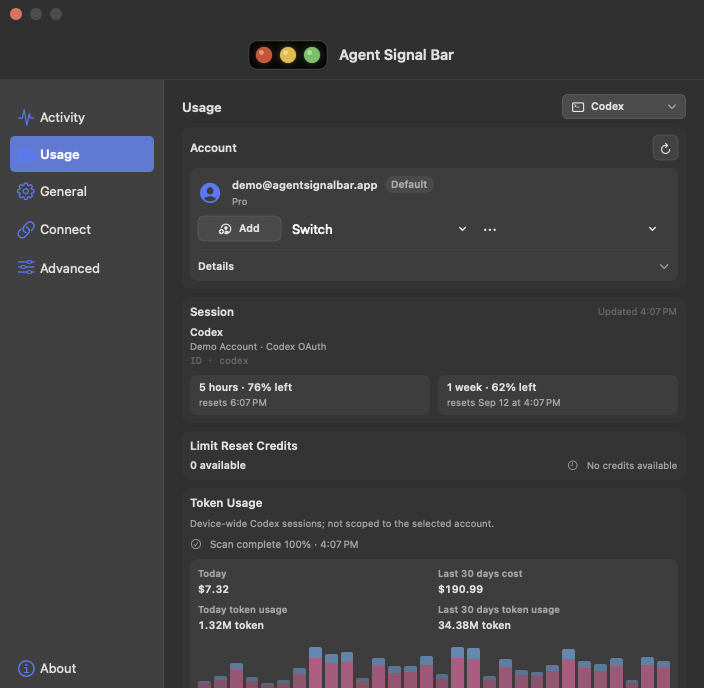Click the 34.38M token value
Image resolution: width=704 pixels, height=688 pixels.
pos(474,625)
